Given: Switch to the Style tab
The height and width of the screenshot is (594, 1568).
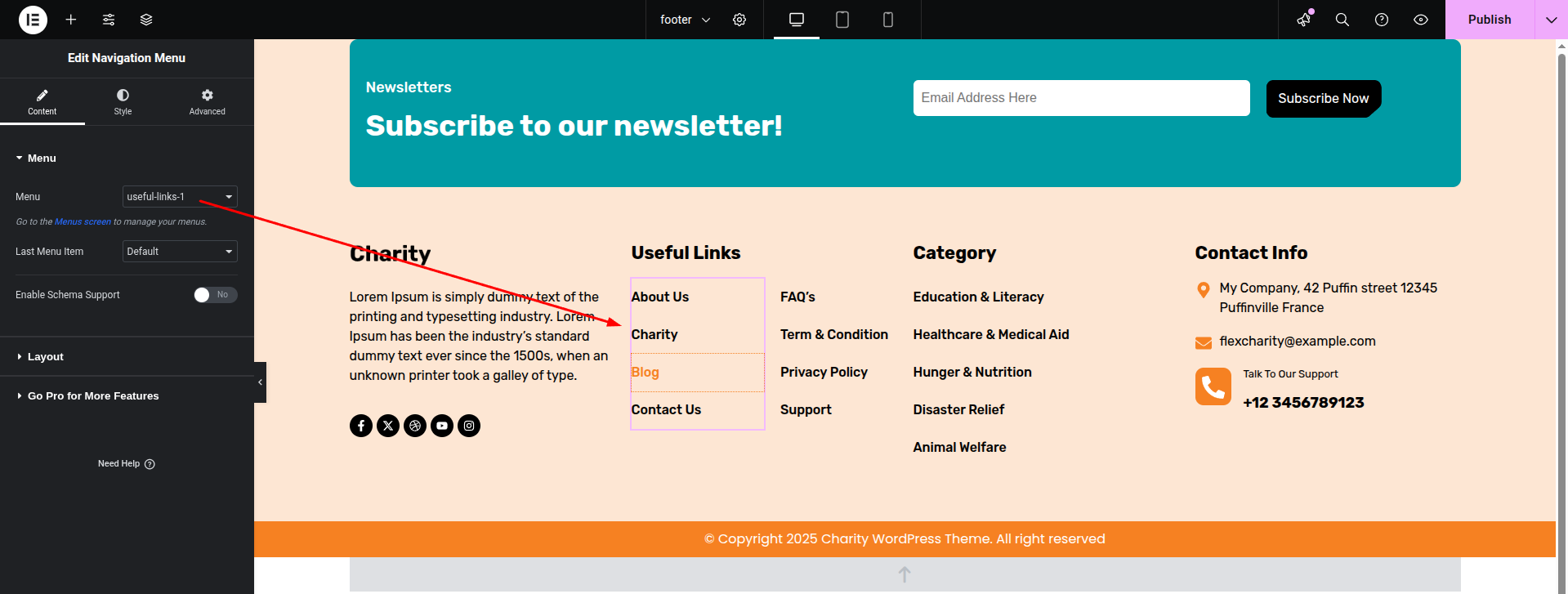Looking at the screenshot, I should point(123,101).
